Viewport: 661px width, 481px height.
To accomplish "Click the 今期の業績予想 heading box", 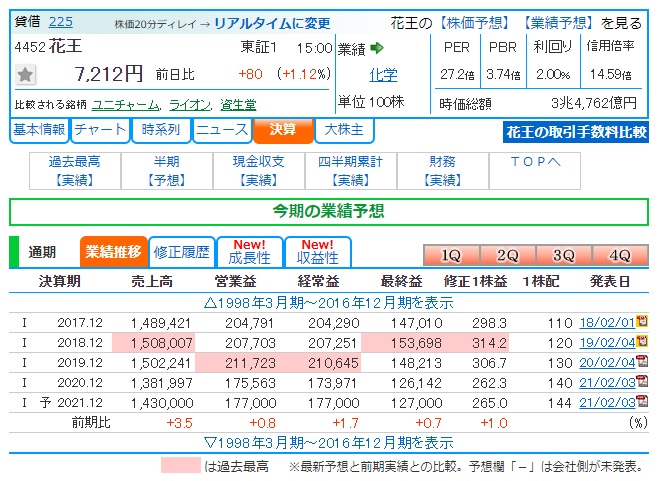I will pyautogui.click(x=329, y=212).
